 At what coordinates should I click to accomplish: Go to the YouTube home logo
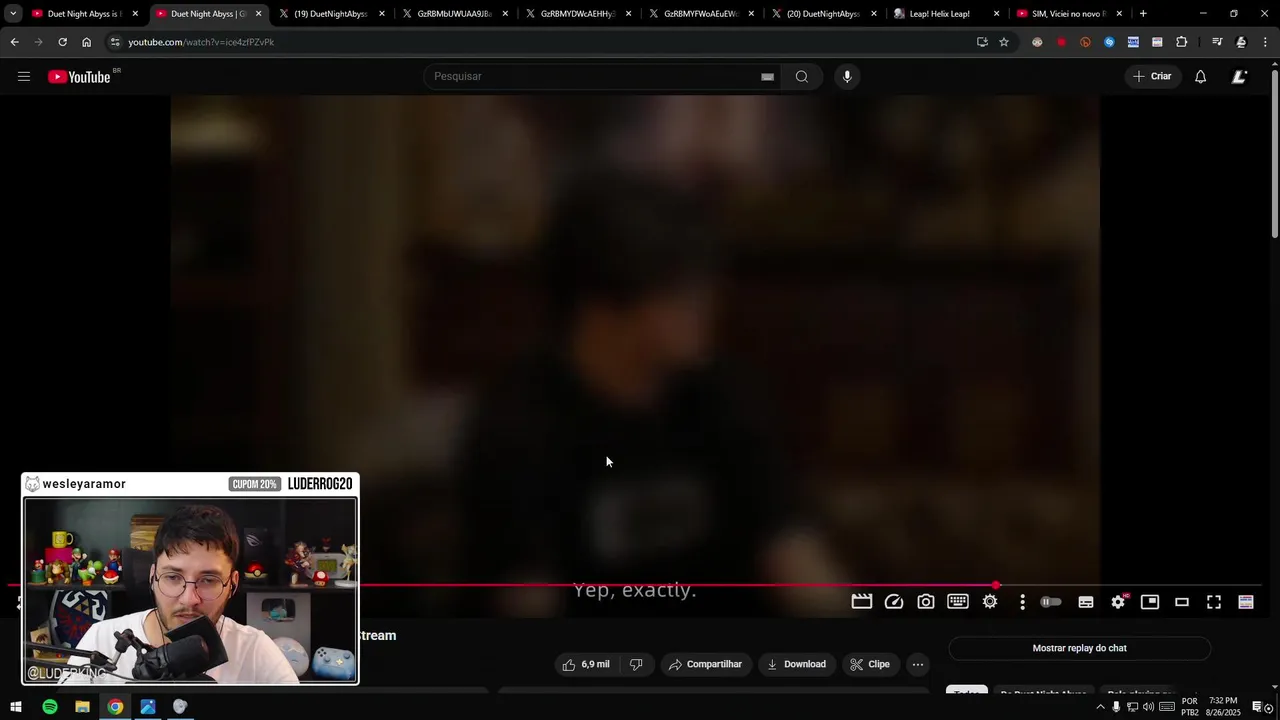[x=79, y=77]
